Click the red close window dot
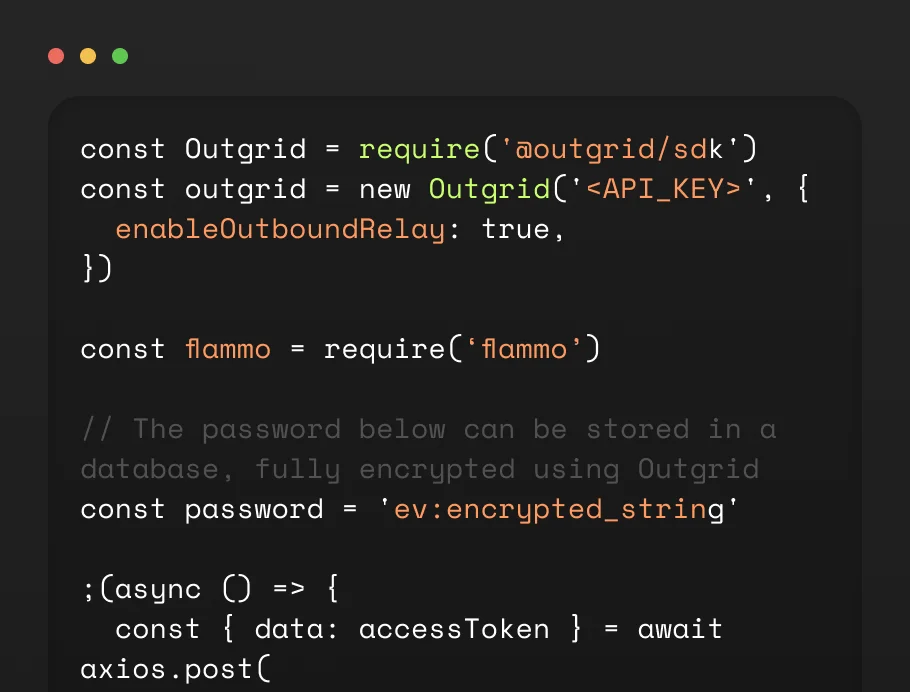This screenshot has height=692, width=910. pos(56,56)
